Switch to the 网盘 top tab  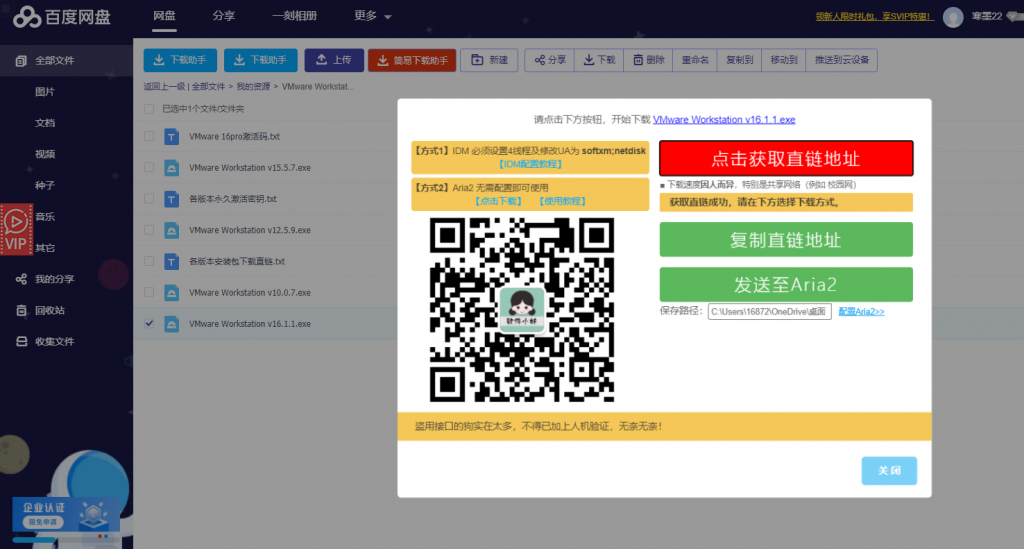165,16
